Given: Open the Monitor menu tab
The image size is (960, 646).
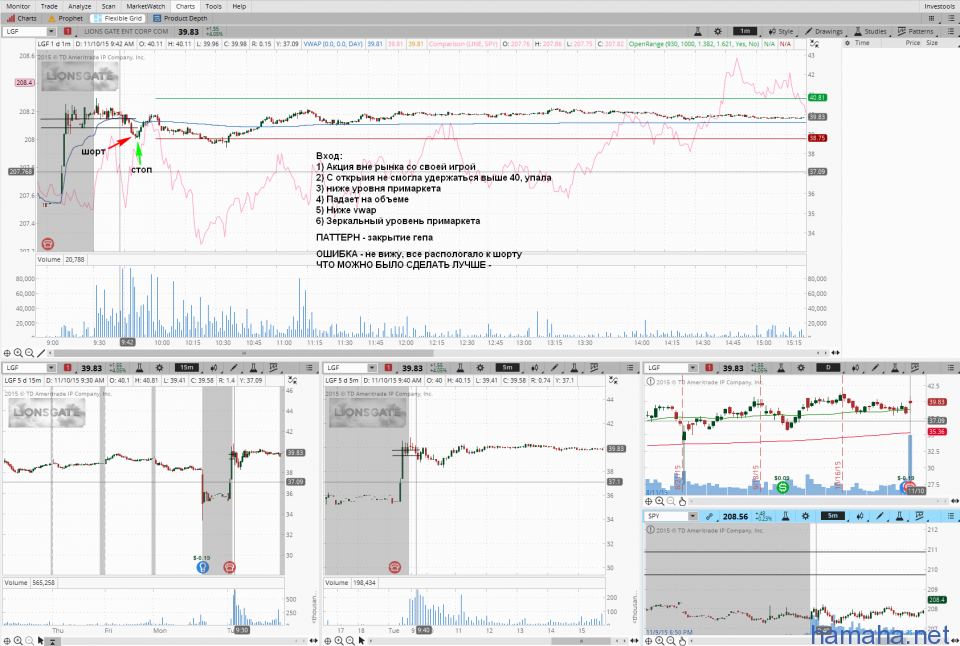Looking at the screenshot, I should pyautogui.click(x=18, y=6).
